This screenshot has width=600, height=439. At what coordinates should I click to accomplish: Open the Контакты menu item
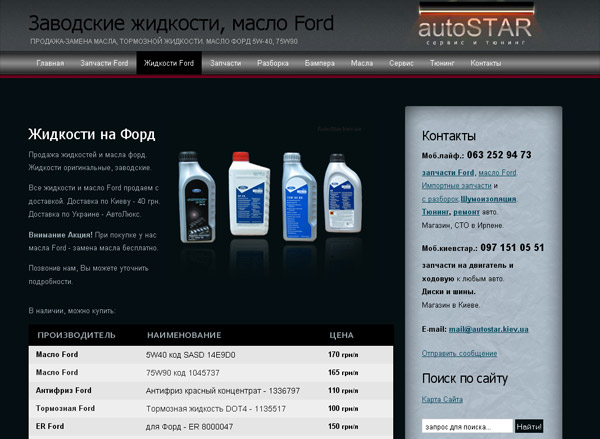pos(486,63)
